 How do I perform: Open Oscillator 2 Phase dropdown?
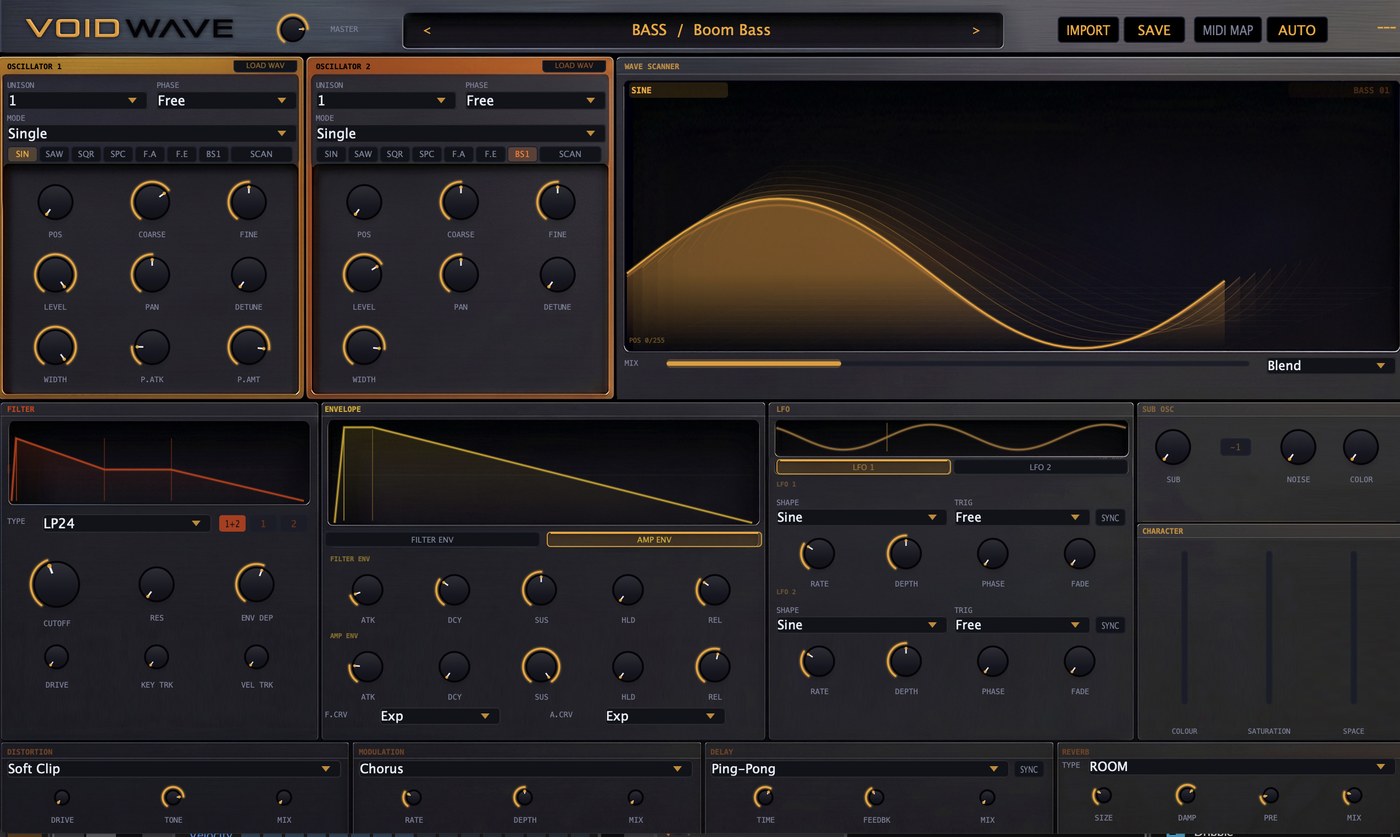[533, 100]
